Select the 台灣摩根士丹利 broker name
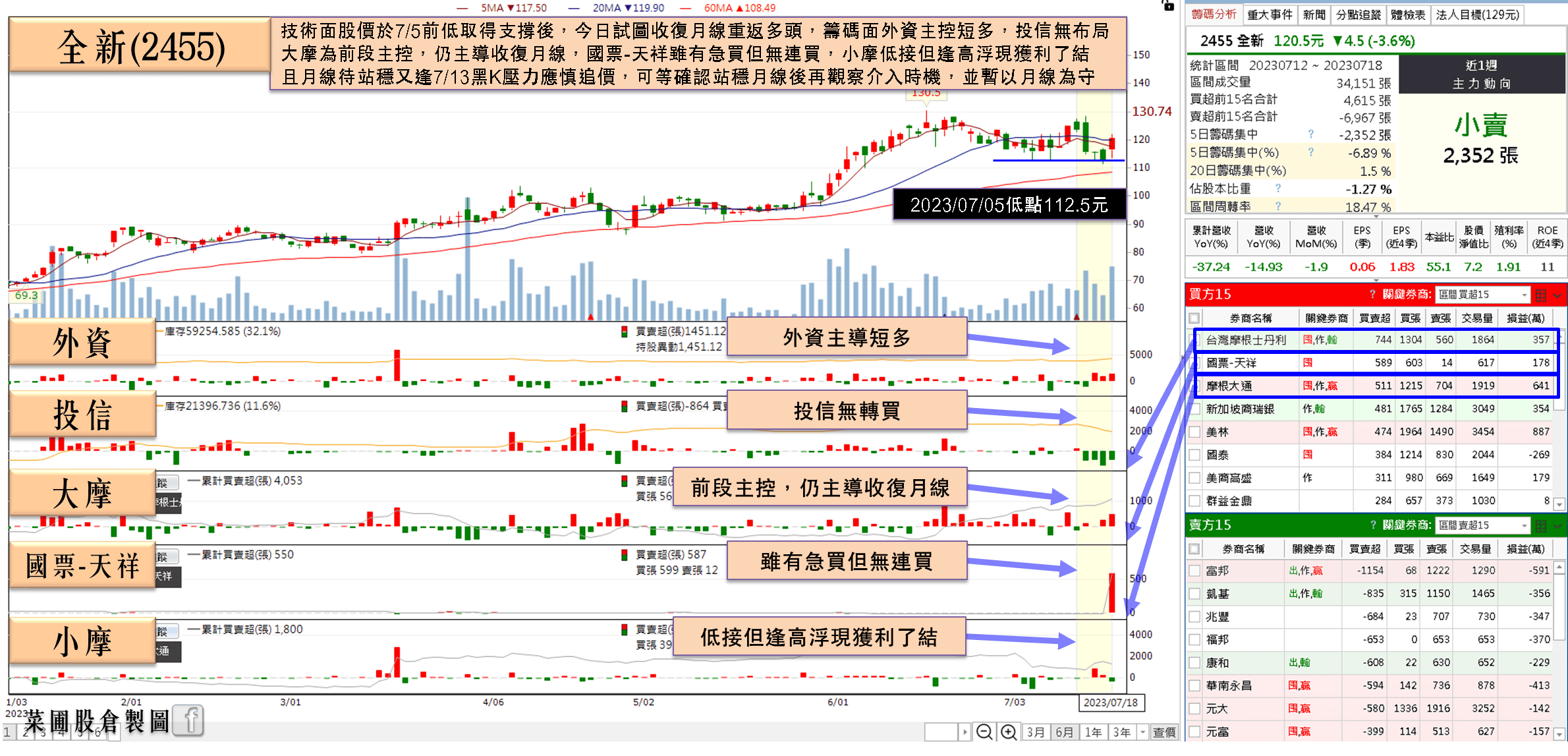Image resolution: width=1568 pixels, height=756 pixels. (1246, 340)
